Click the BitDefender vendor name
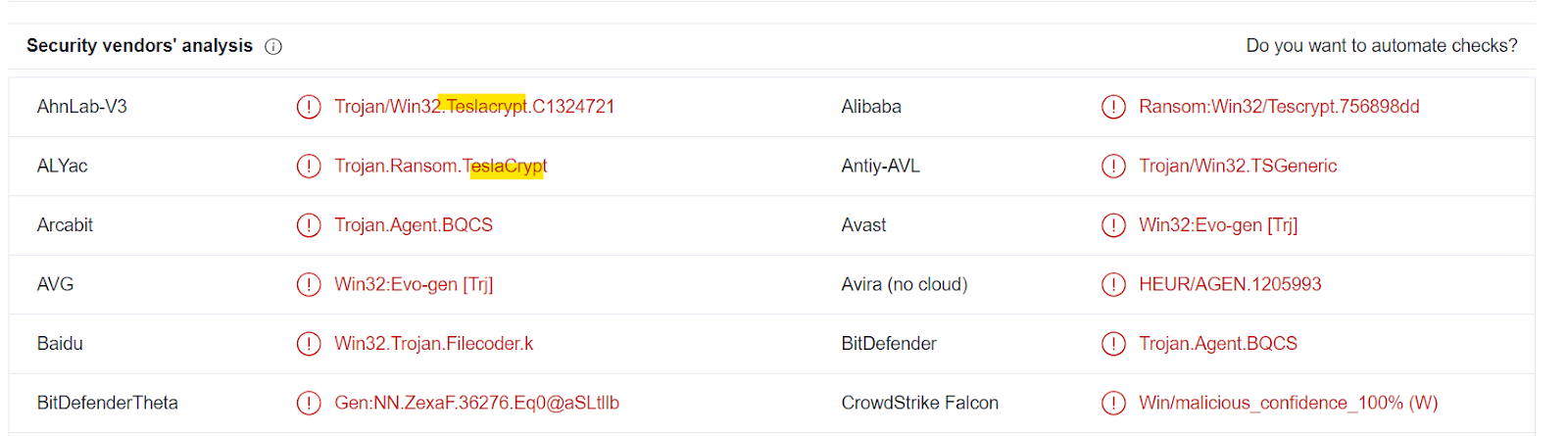 889,344
